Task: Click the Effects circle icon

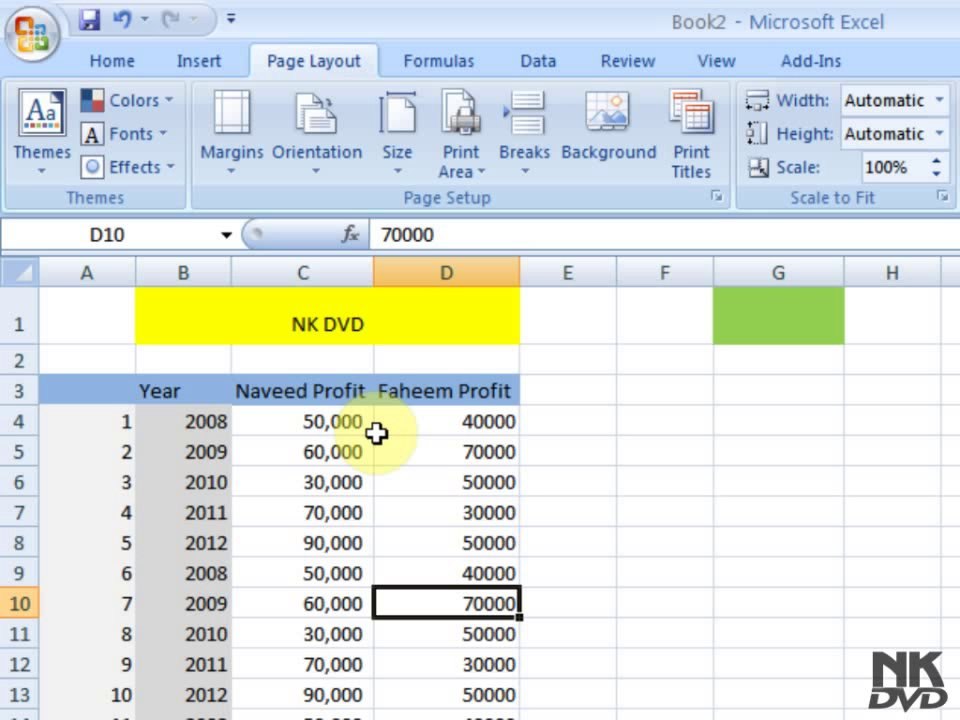Action: [x=92, y=167]
